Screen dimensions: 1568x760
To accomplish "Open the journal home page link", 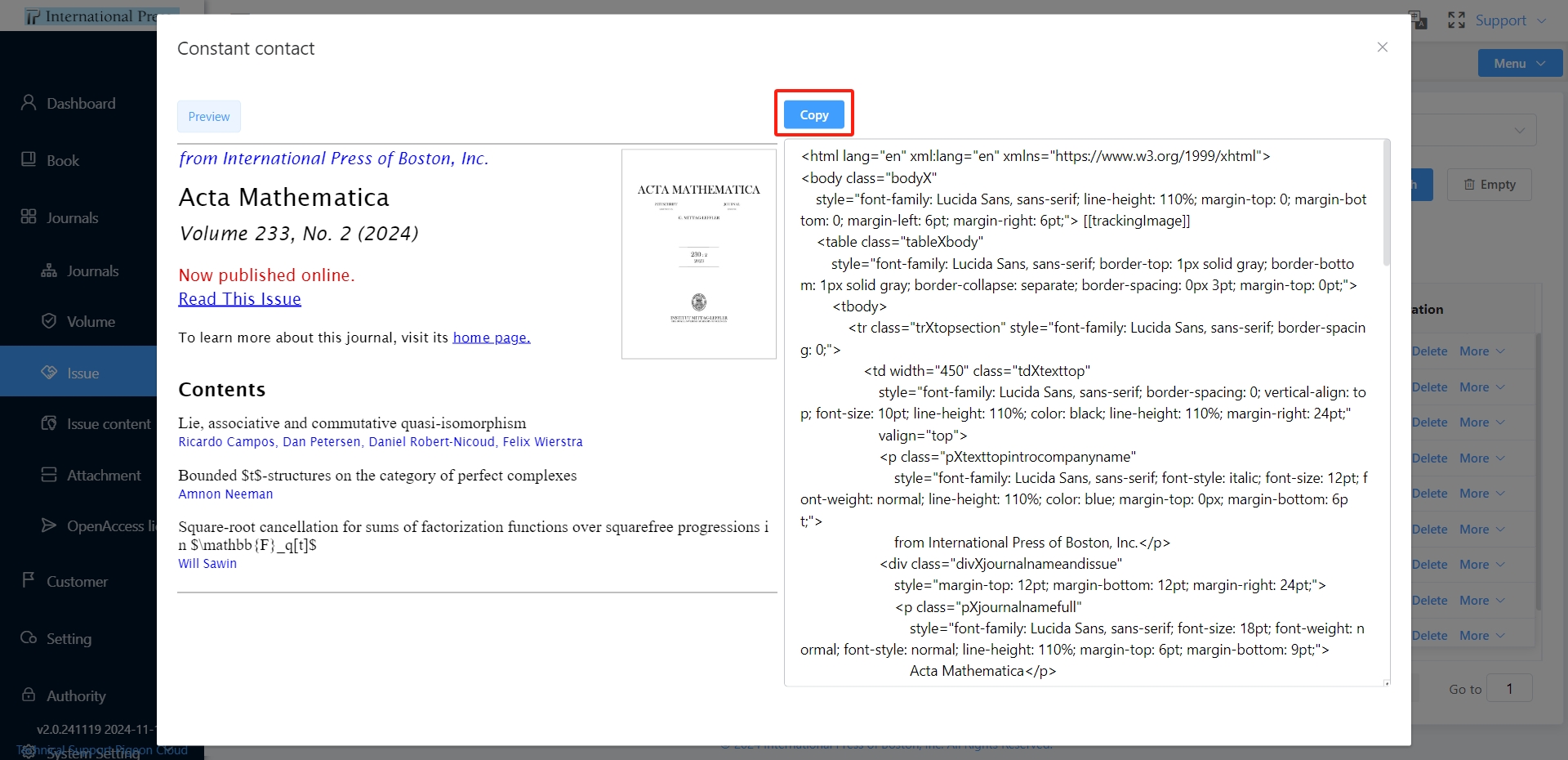I will coord(492,338).
